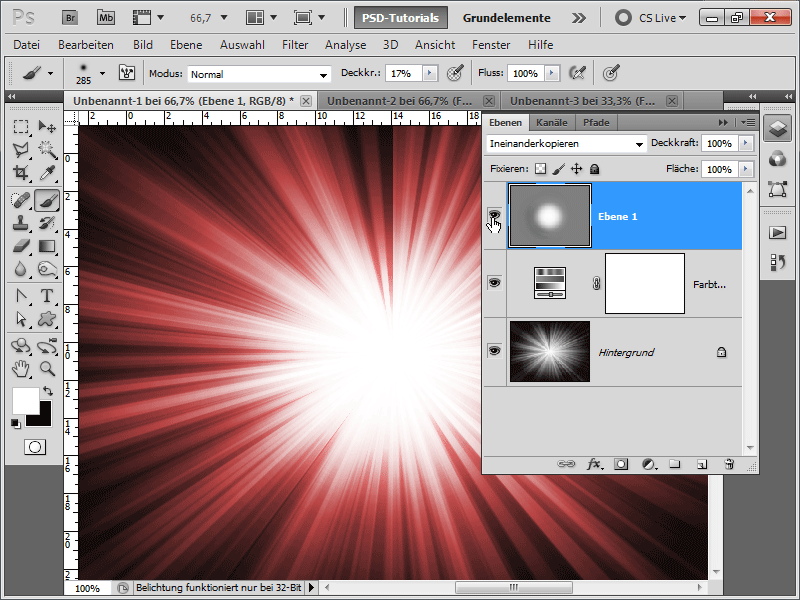Open the Ebene menu
Screen dimensions: 800x600
tap(186, 45)
